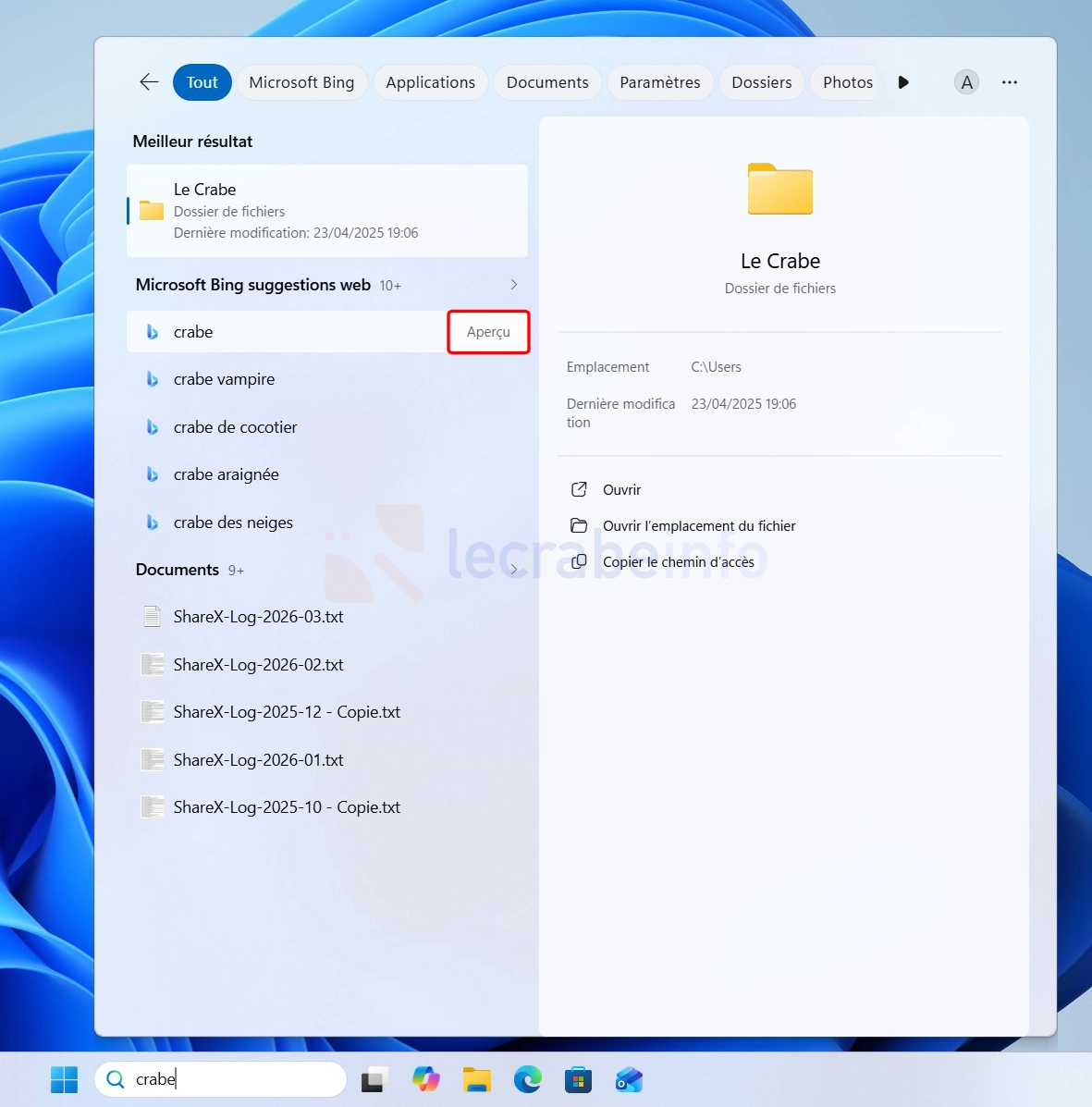Click Copier le chemin d'accès
The image size is (1092, 1107).
678,562
